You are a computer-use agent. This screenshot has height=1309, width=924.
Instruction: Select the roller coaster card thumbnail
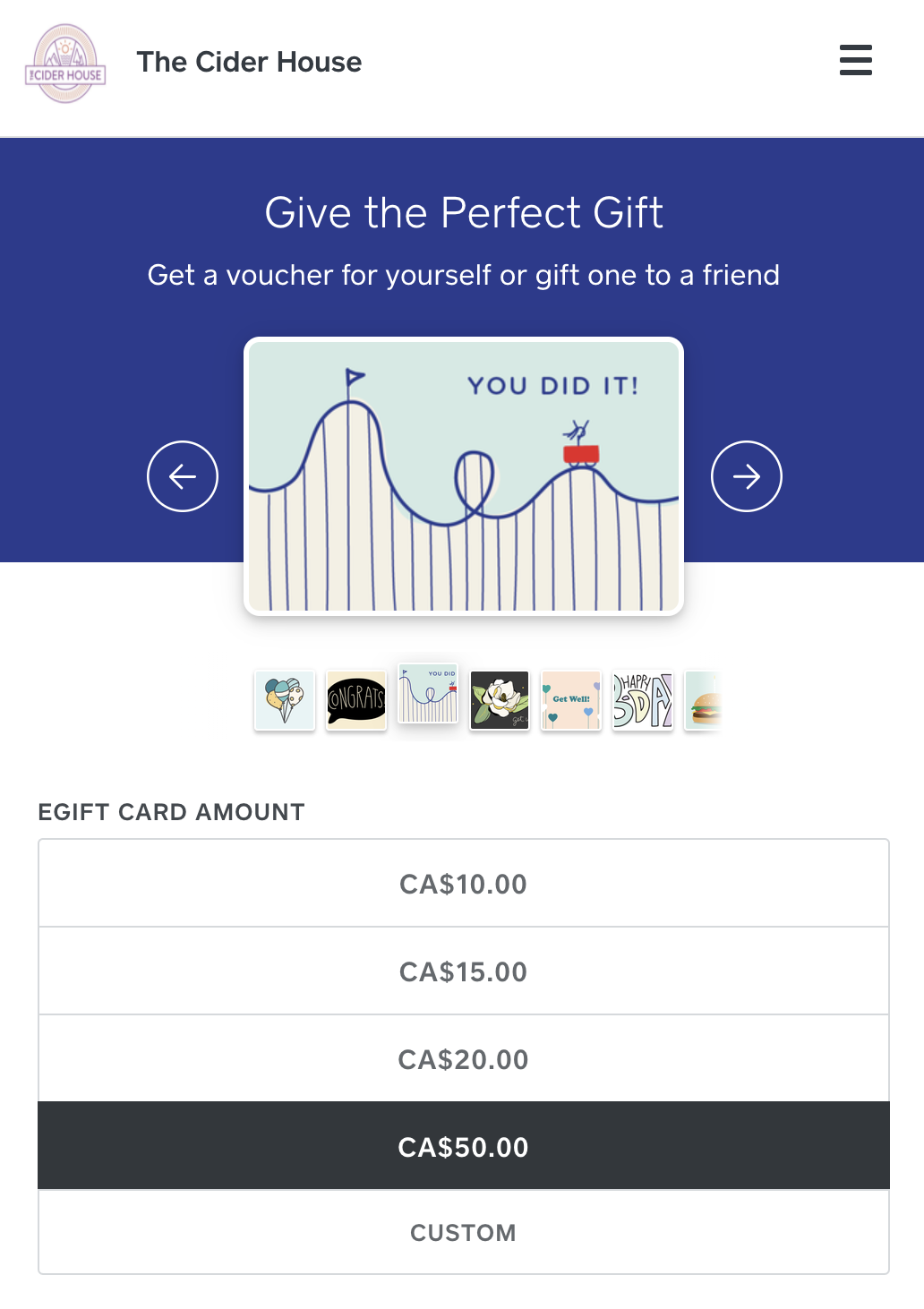[428, 695]
